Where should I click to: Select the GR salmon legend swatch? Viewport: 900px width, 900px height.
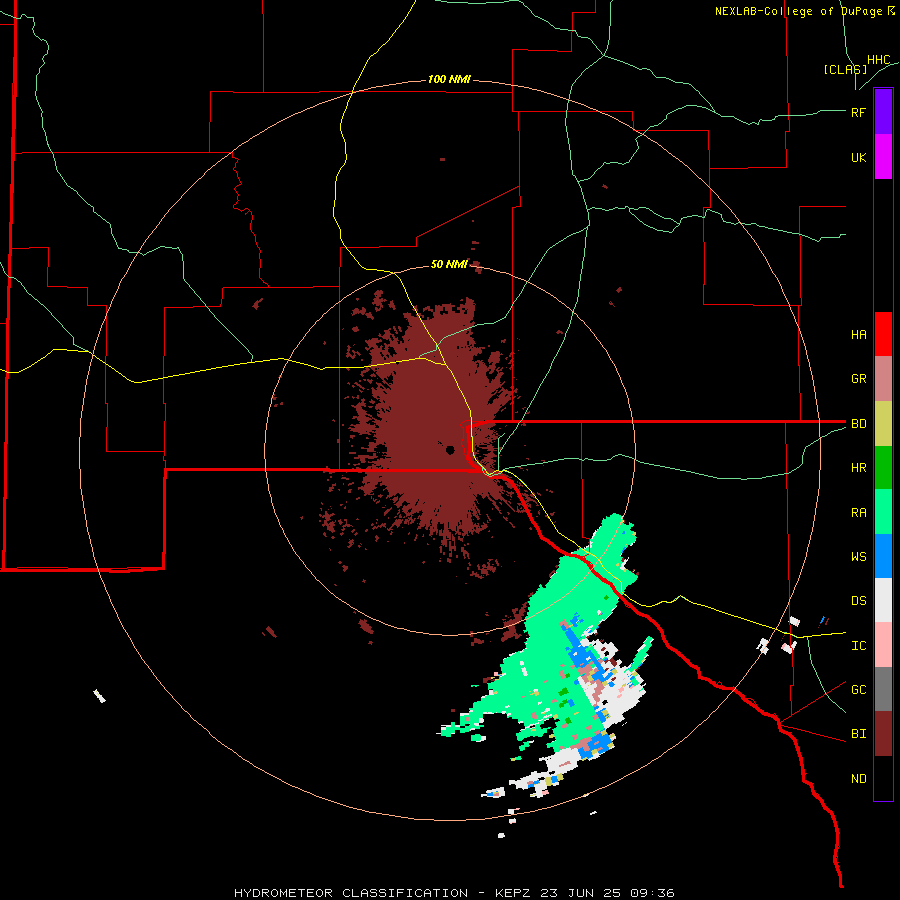pyautogui.click(x=883, y=379)
